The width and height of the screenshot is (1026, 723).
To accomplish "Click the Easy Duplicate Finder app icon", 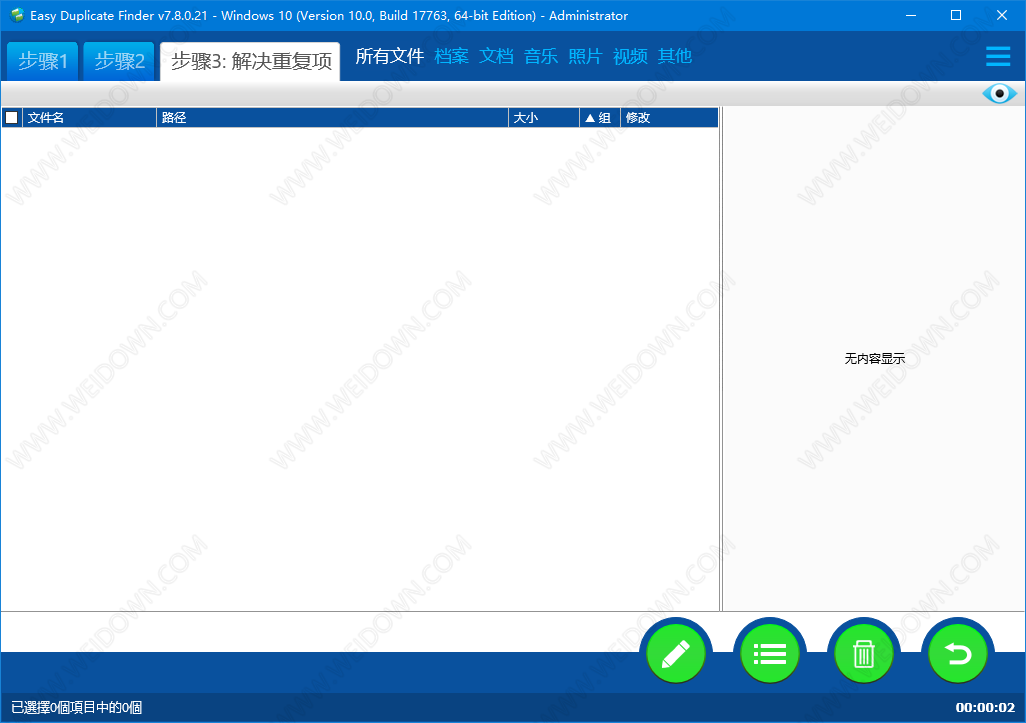I will click(17, 15).
